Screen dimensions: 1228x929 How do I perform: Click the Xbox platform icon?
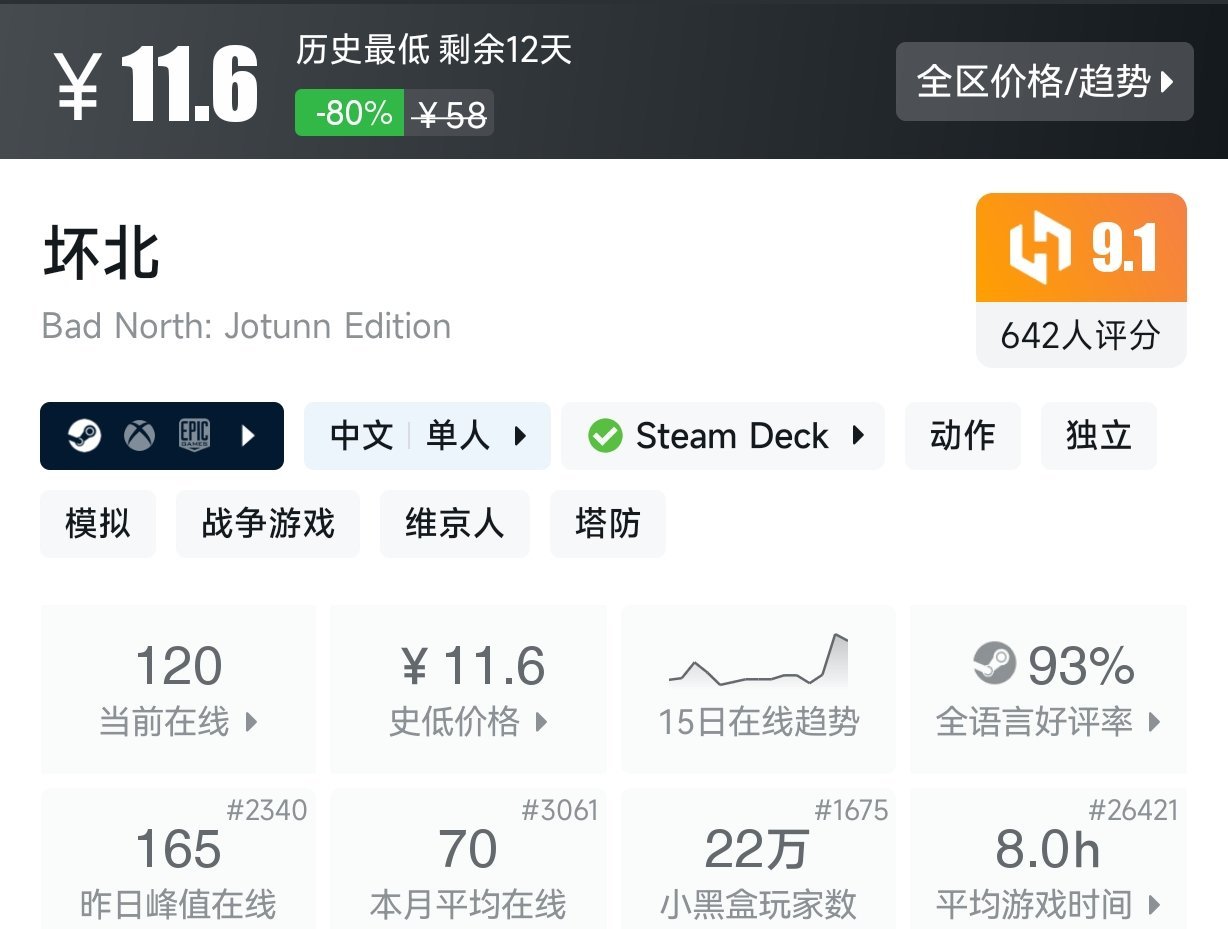tap(139, 435)
